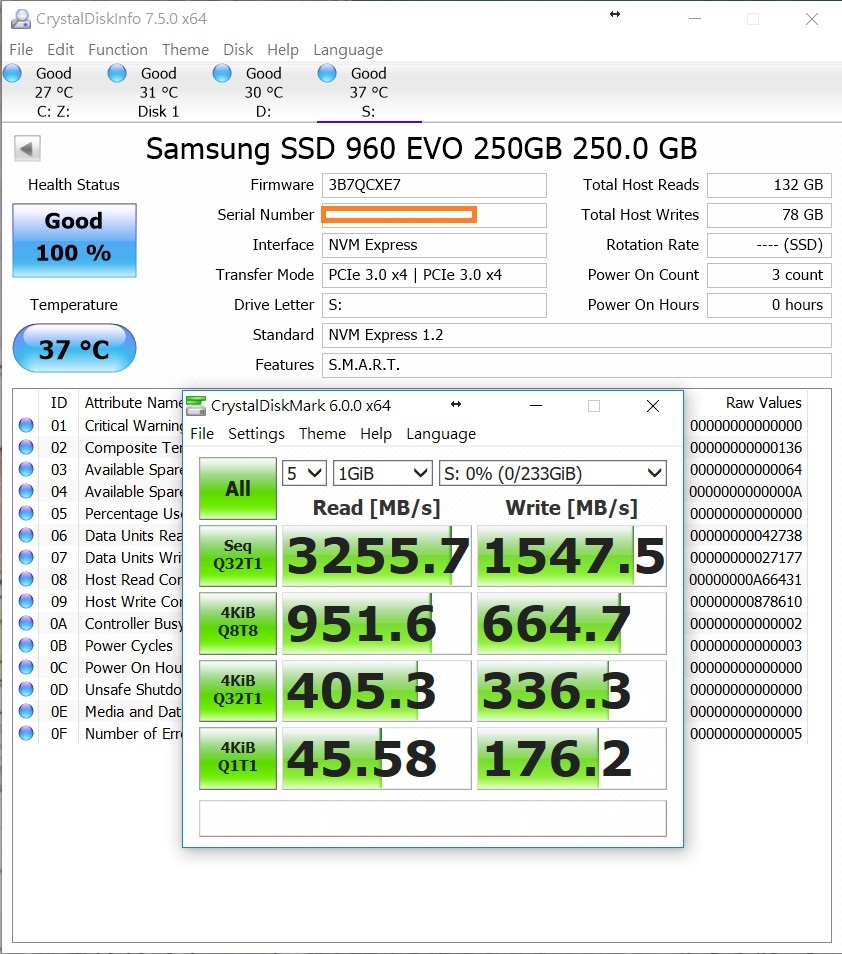
Task: Click the CrystalDiskInfo app icon in title bar
Action: pyautogui.click(x=21, y=19)
